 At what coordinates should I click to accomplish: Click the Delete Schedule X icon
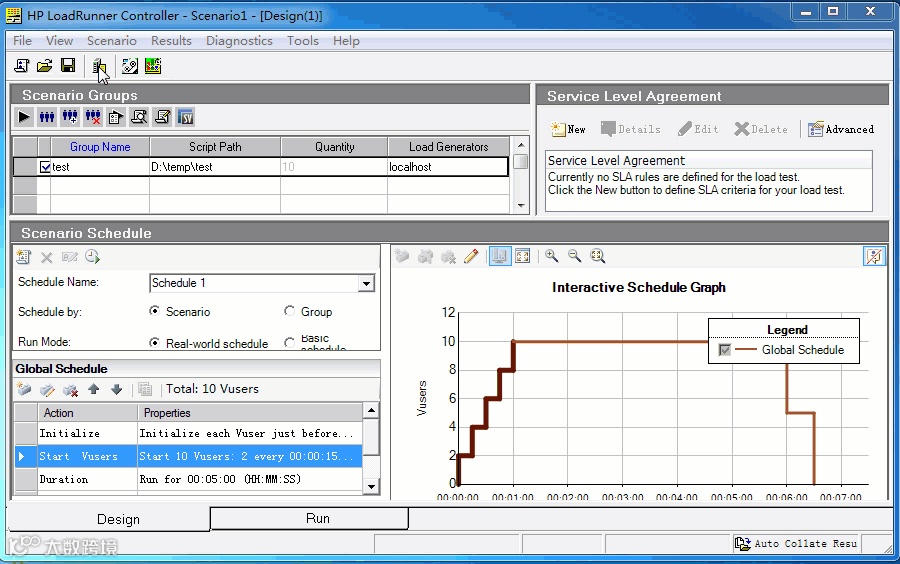click(46, 258)
